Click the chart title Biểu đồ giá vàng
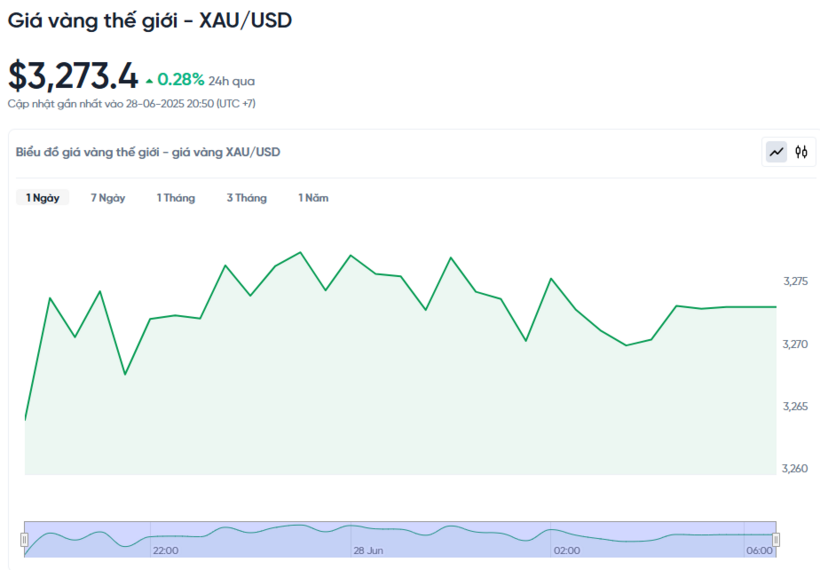The image size is (820, 570). tap(148, 152)
